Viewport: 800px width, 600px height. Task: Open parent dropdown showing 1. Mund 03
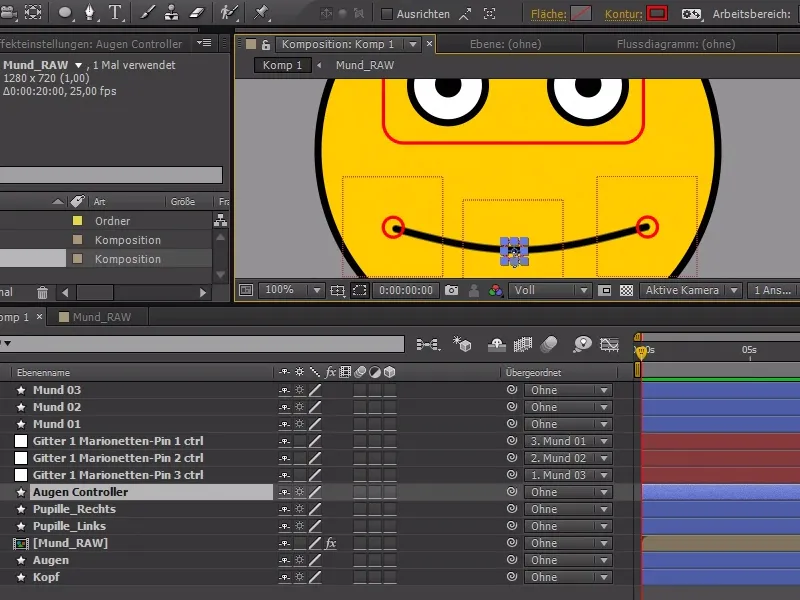[x=568, y=476]
